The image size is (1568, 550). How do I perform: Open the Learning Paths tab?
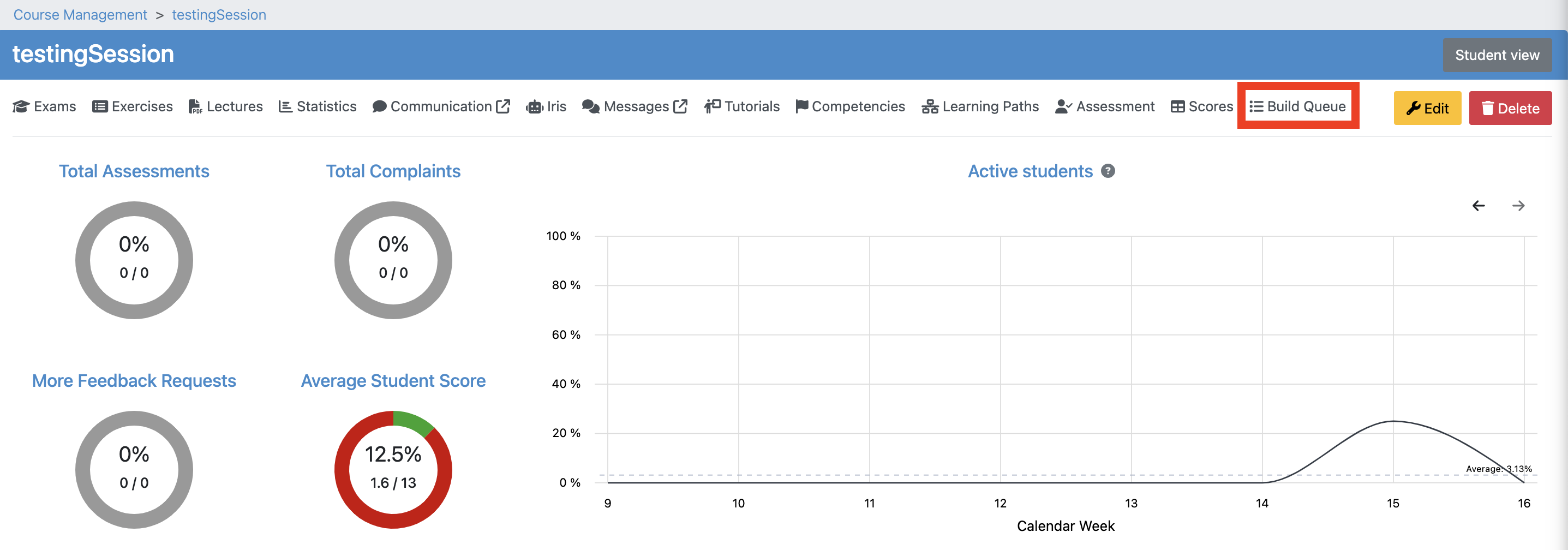pos(980,106)
